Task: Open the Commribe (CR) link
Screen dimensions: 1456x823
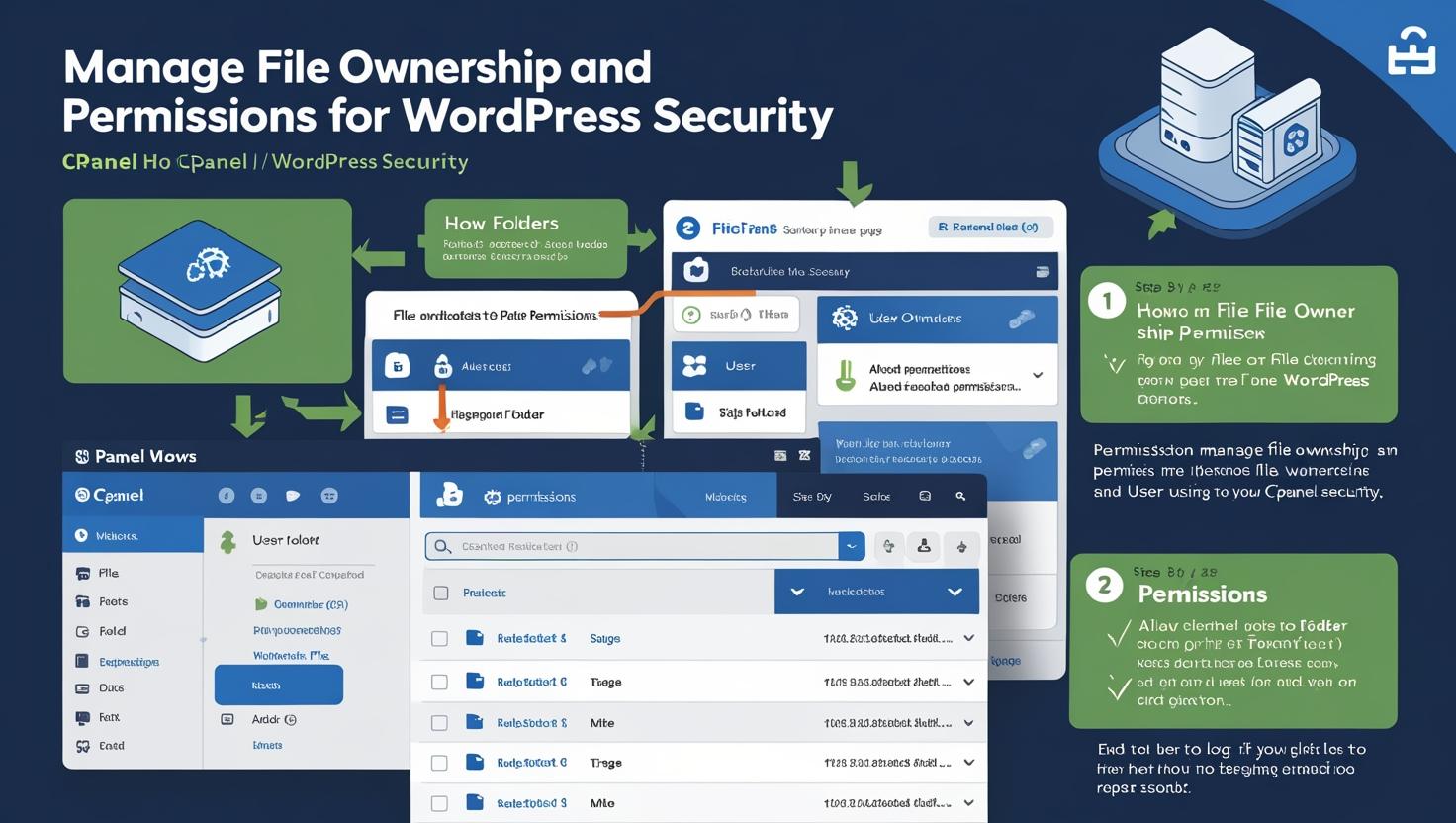Action: coord(310,604)
